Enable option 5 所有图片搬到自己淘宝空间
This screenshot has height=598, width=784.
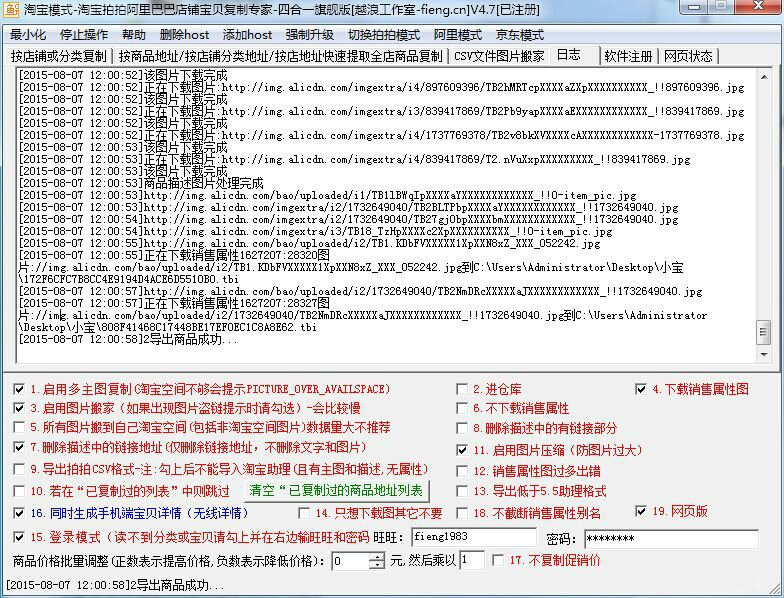coord(19,428)
